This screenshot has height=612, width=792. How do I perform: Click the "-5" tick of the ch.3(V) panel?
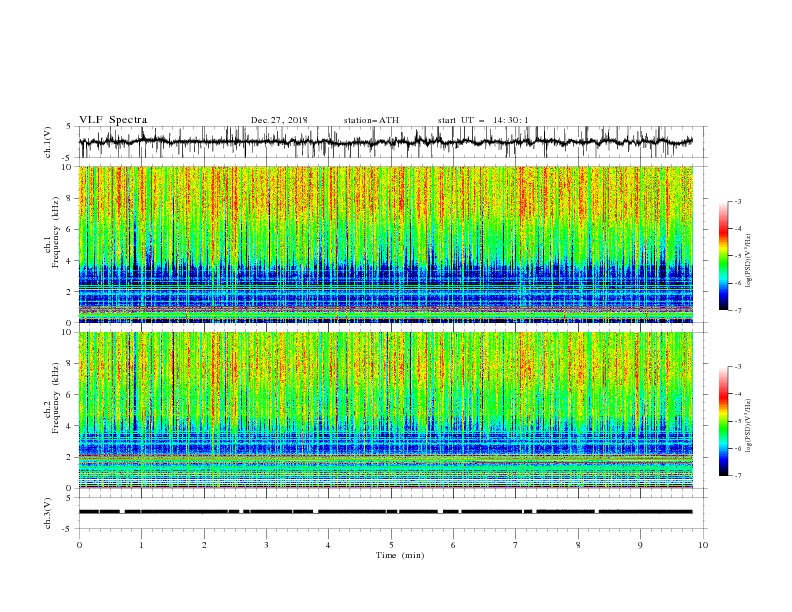coord(68,529)
